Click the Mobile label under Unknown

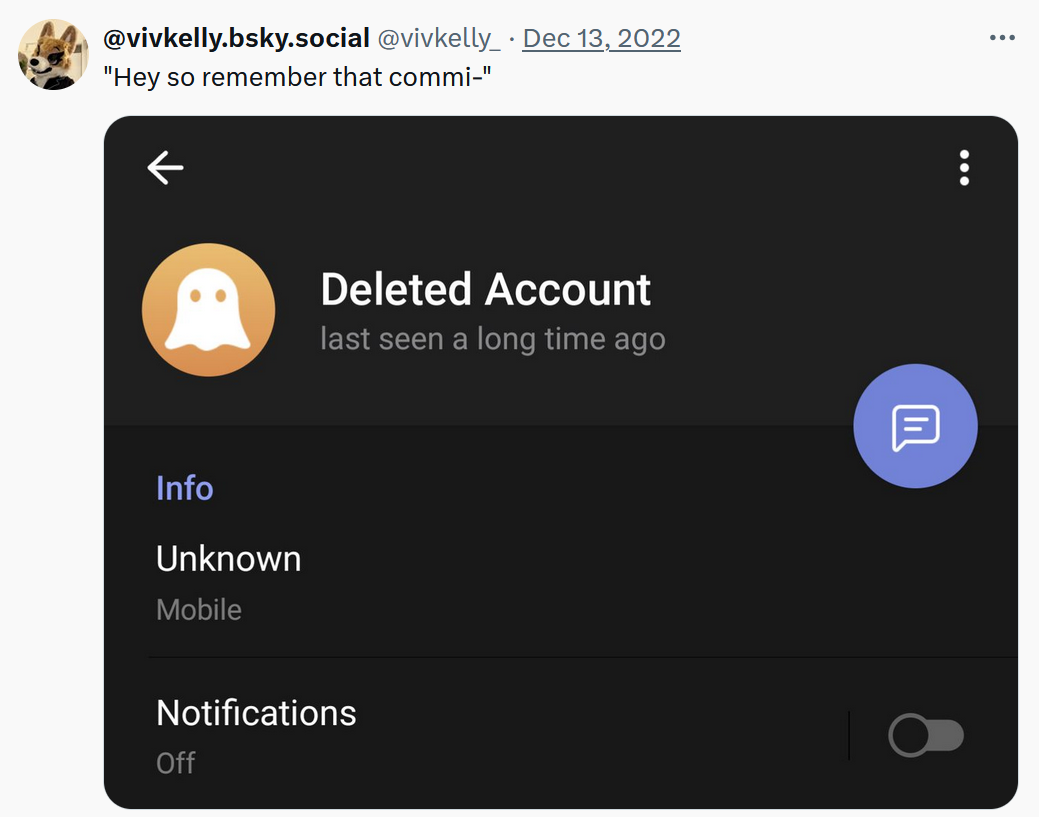pos(199,610)
